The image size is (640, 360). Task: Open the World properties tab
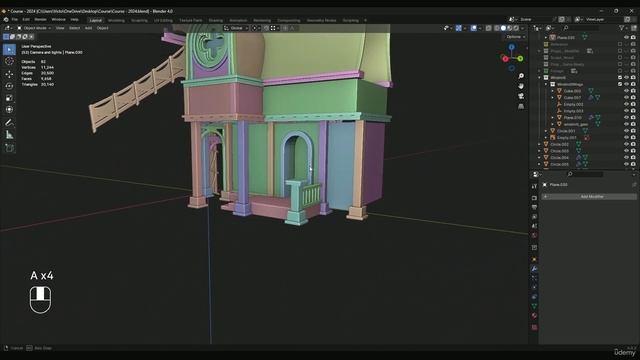[534, 236]
